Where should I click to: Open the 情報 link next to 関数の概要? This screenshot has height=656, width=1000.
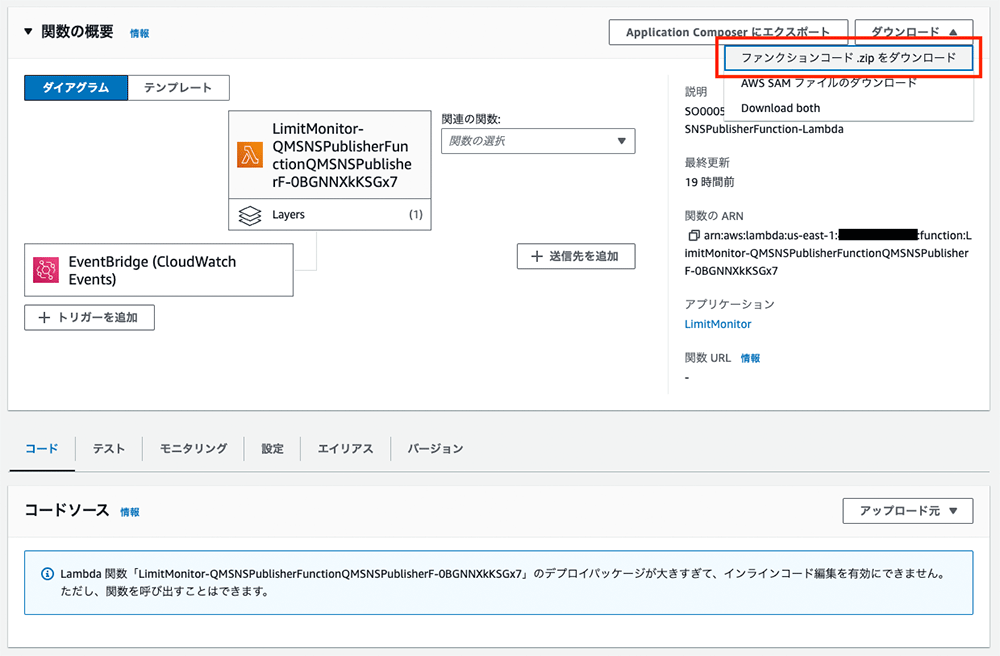[139, 33]
